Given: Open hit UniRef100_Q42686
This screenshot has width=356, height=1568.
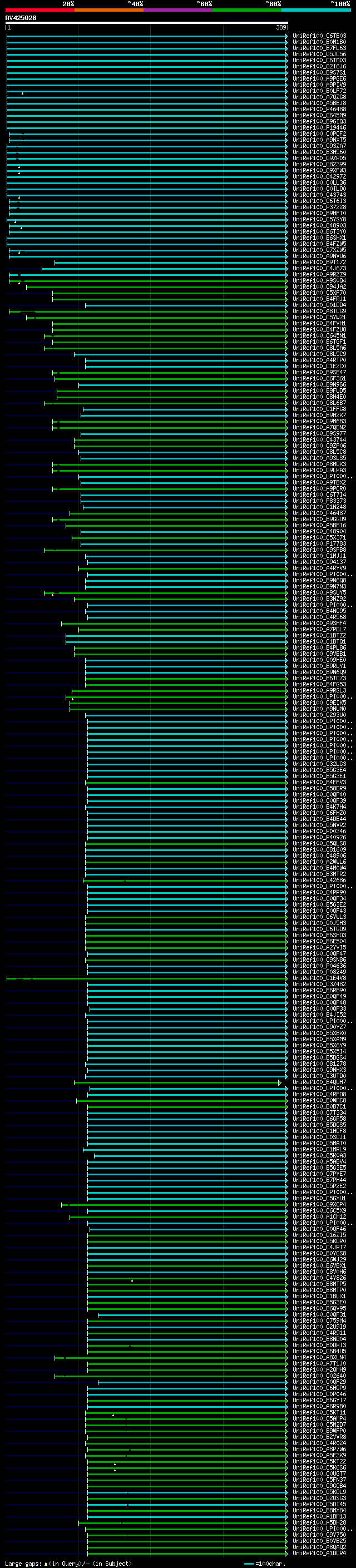Looking at the screenshot, I should pyautogui.click(x=319, y=880).
